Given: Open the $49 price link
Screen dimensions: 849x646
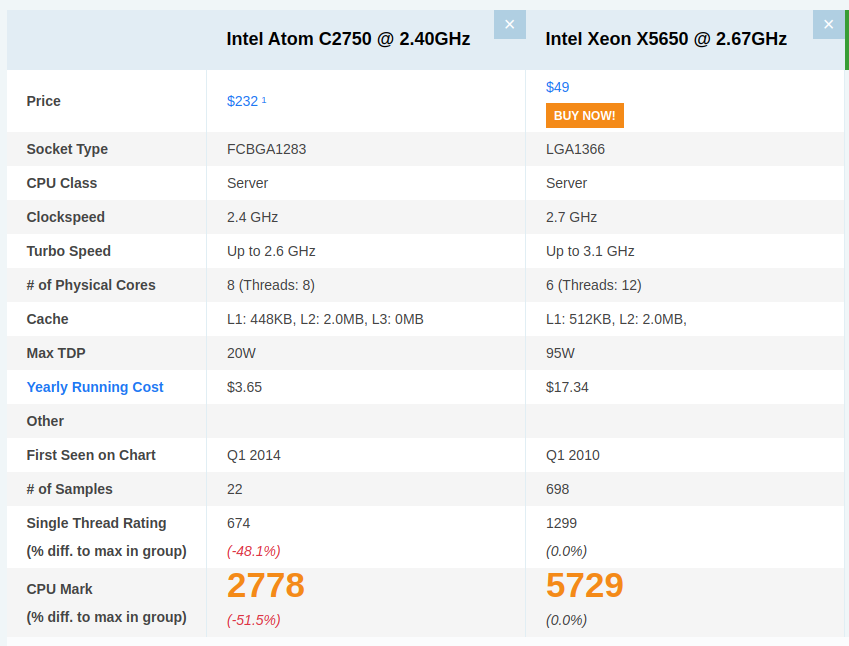Looking at the screenshot, I should pyautogui.click(x=557, y=87).
